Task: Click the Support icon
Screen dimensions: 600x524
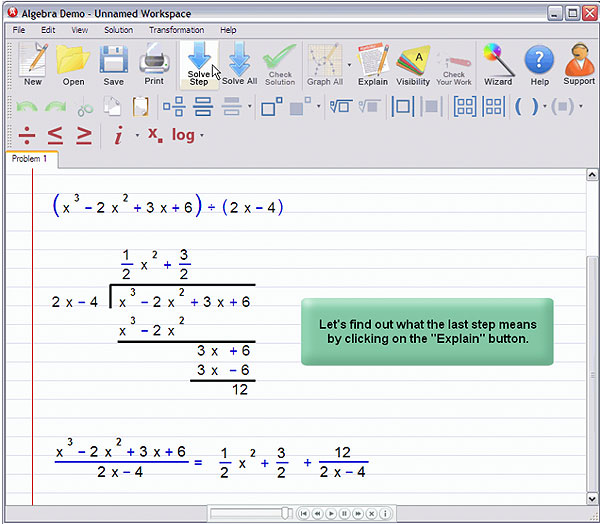Action: coord(578,64)
